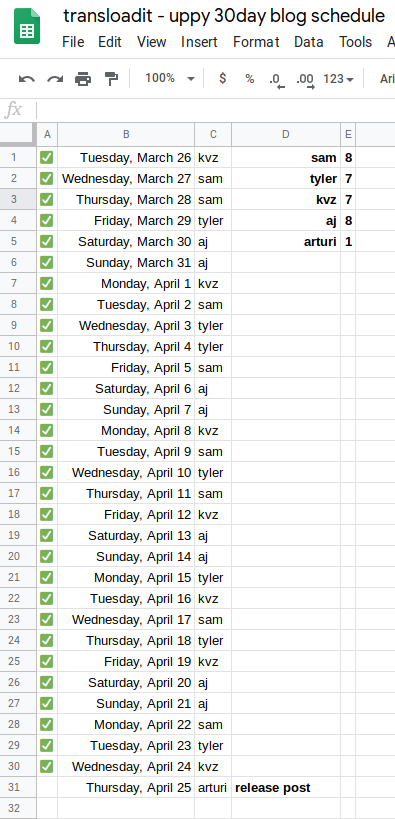Uncheck the Wednesday, April 24 checkbox
This screenshot has height=819, width=395.
pos(47,766)
